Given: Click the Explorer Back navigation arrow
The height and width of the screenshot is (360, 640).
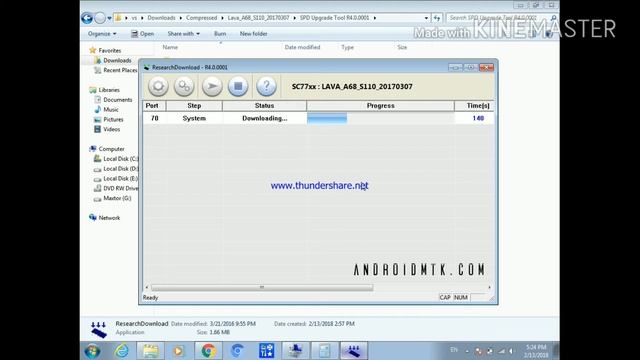Looking at the screenshot, I should pyautogui.click(x=87, y=18).
